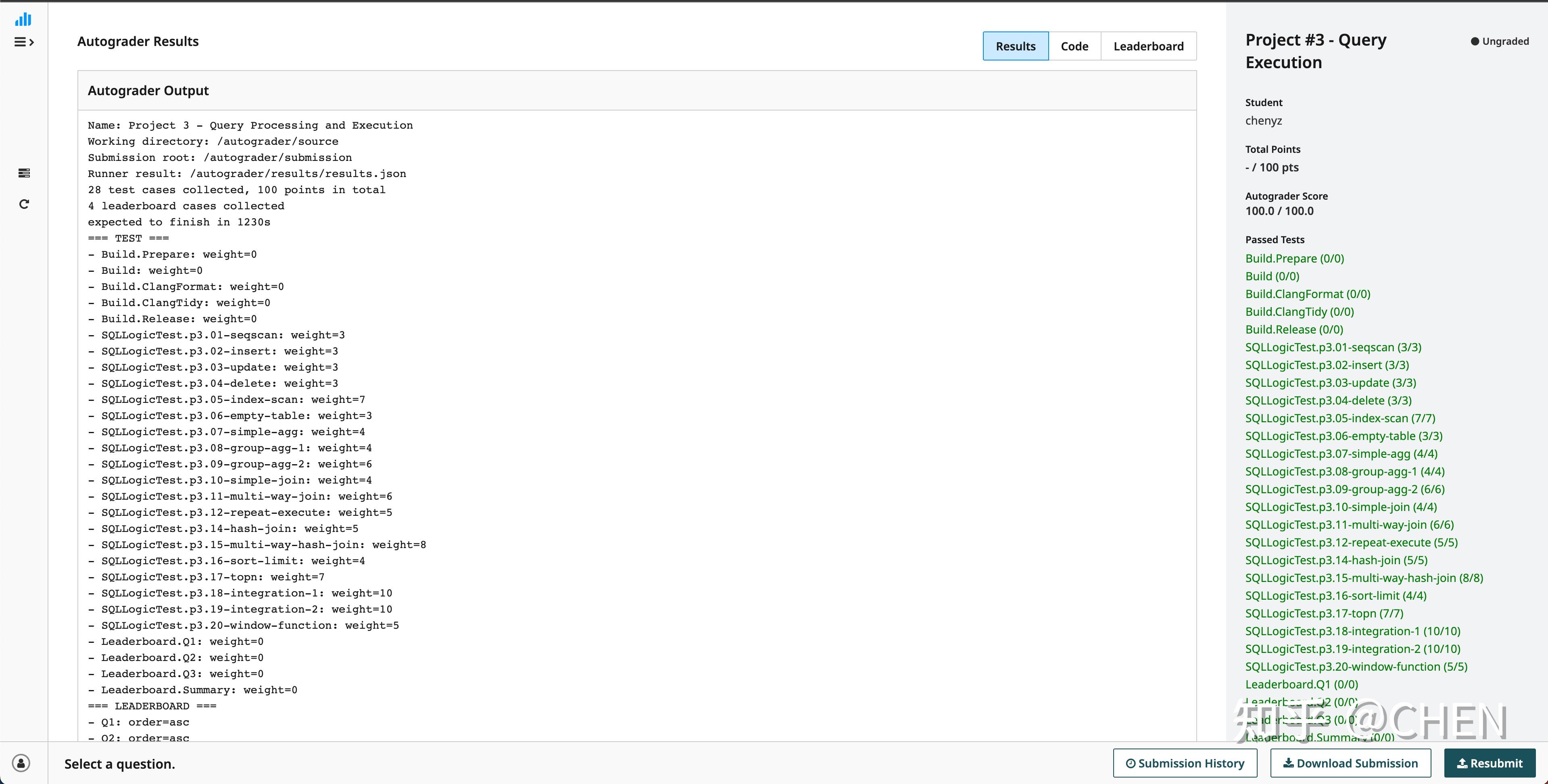This screenshot has height=784, width=1548.
Task: Open the Select a question picker
Action: pyautogui.click(x=119, y=763)
